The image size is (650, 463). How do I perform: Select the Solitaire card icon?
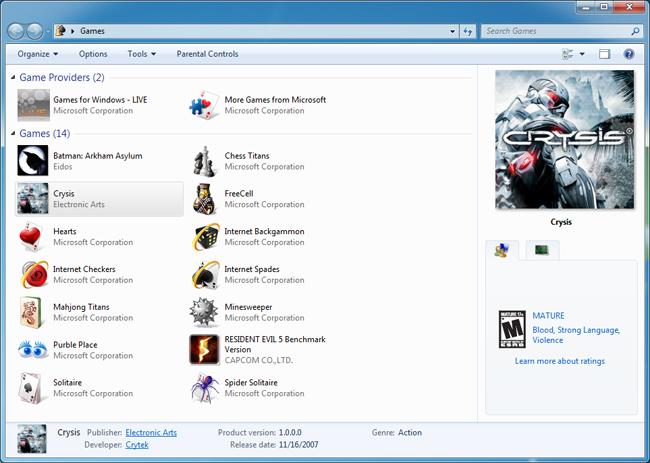(x=31, y=388)
